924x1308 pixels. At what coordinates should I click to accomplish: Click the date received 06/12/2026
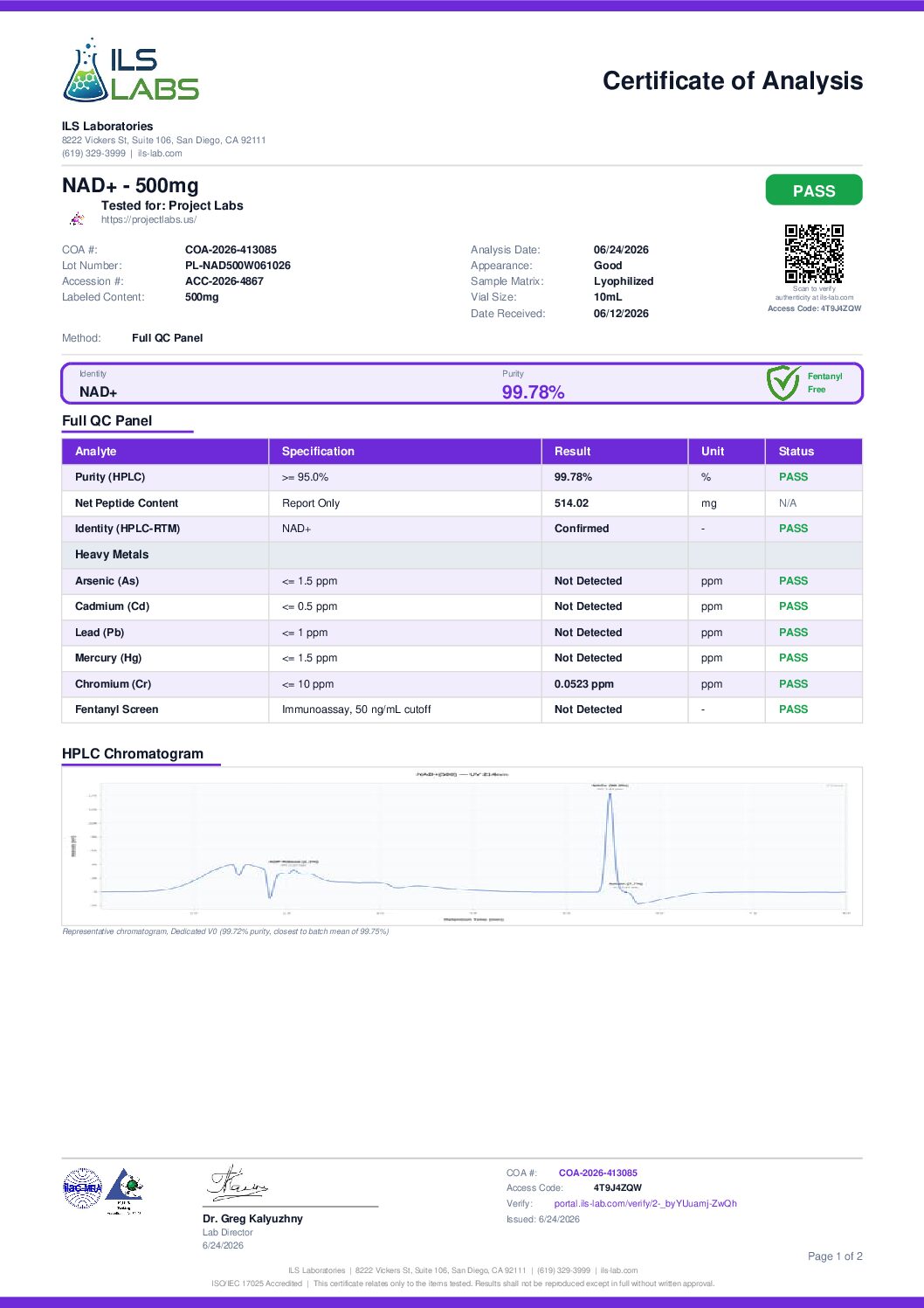pos(621,314)
